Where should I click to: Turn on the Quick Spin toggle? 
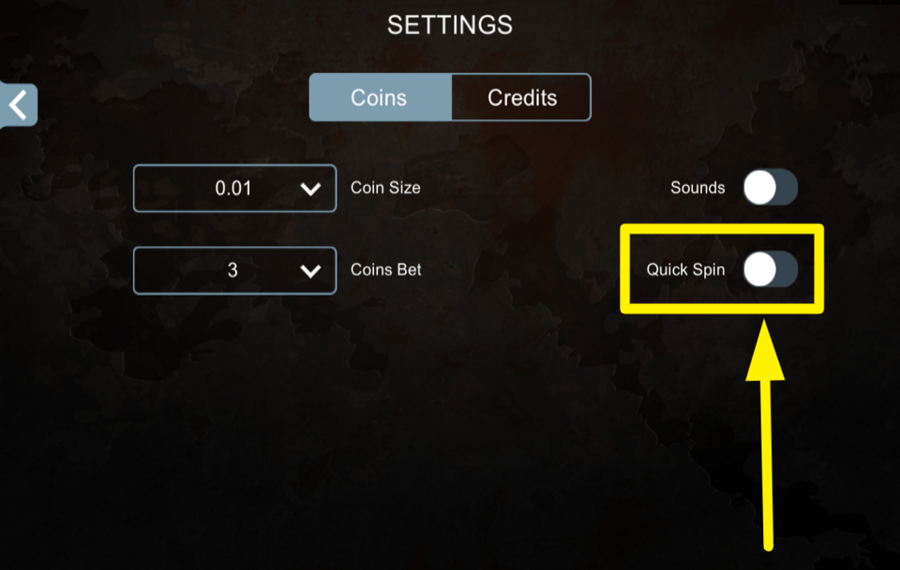[x=770, y=269]
